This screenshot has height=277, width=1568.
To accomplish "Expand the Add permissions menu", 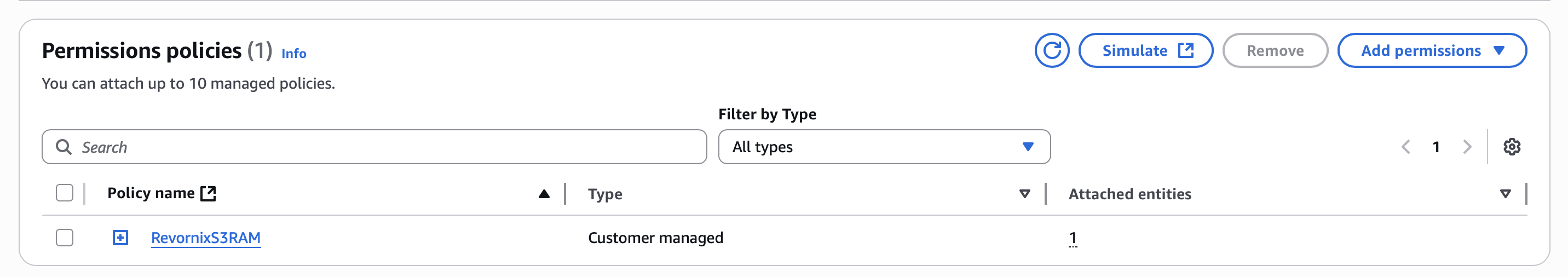I will (1432, 50).
